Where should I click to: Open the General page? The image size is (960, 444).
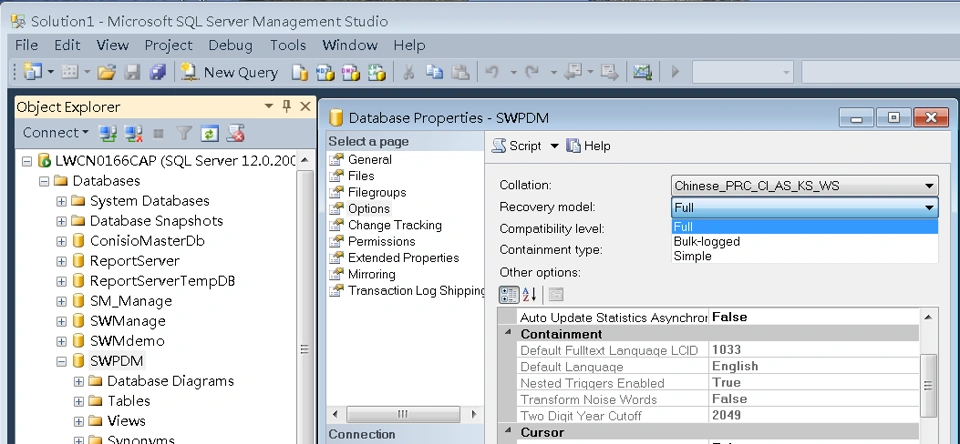pyautogui.click(x=369, y=159)
